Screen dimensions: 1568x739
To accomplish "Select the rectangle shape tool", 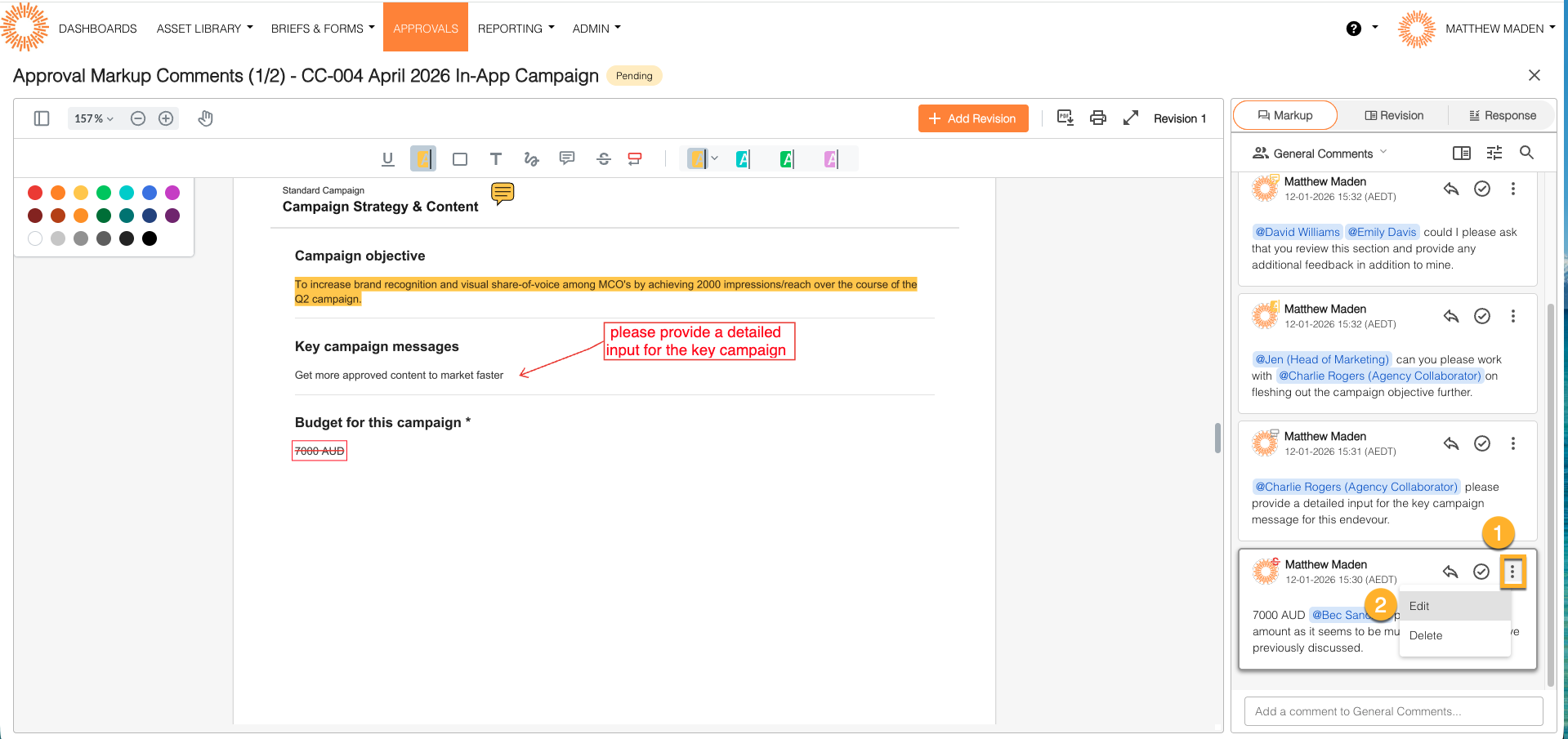I will point(460,159).
